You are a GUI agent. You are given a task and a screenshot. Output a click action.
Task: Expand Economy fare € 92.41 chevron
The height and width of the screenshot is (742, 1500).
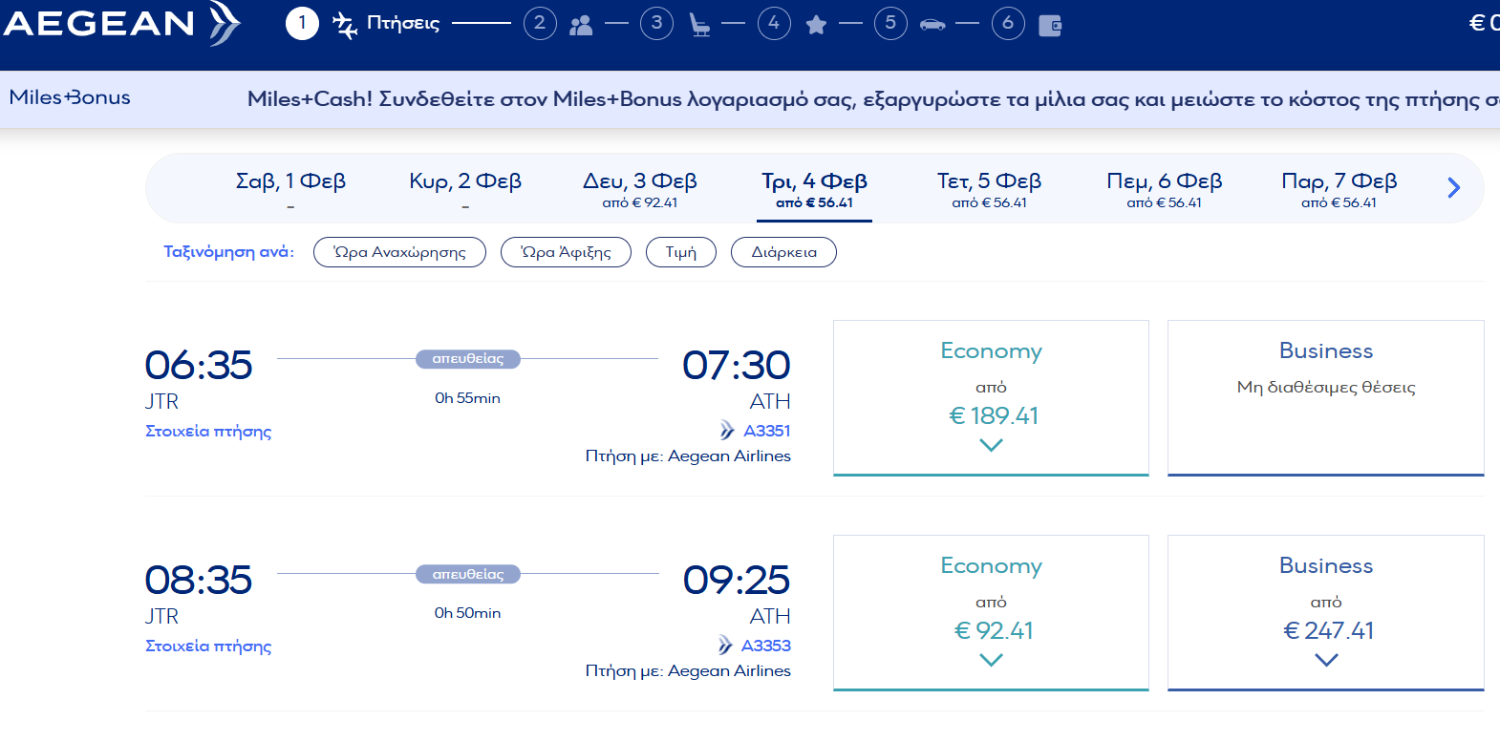(x=991, y=660)
